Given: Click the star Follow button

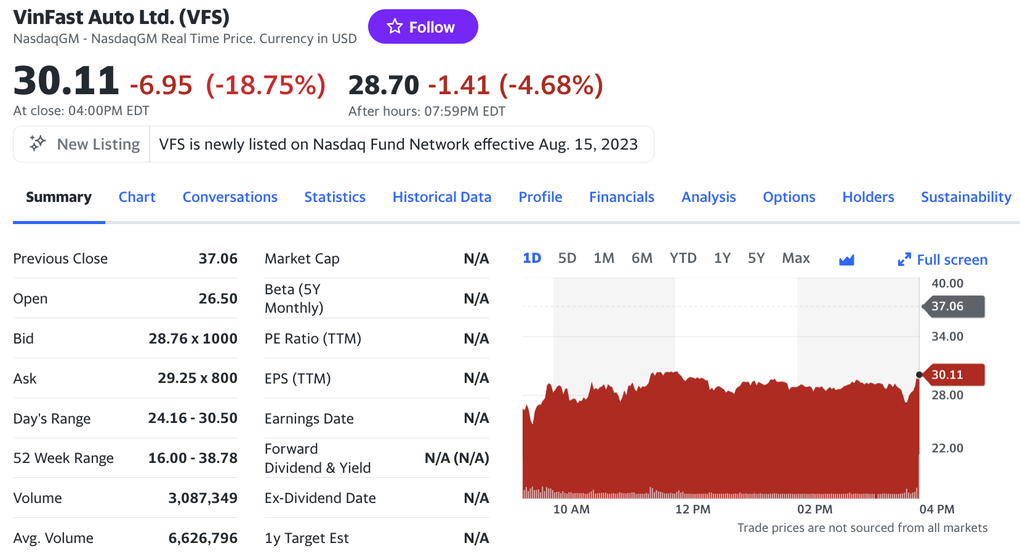Looking at the screenshot, I should tap(422, 27).
